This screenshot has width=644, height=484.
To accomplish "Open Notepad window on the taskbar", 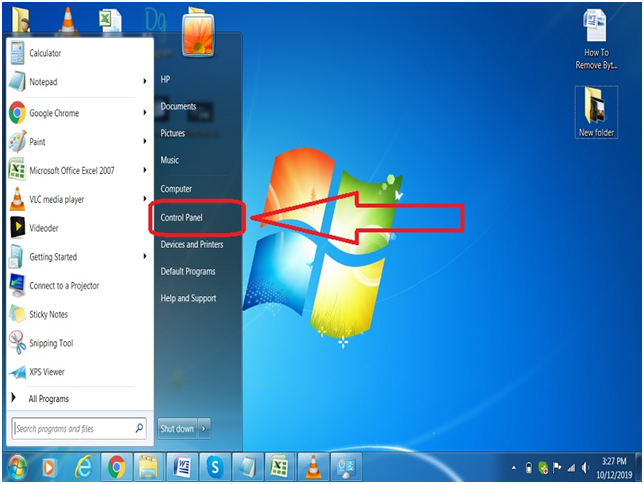I will tap(248, 467).
